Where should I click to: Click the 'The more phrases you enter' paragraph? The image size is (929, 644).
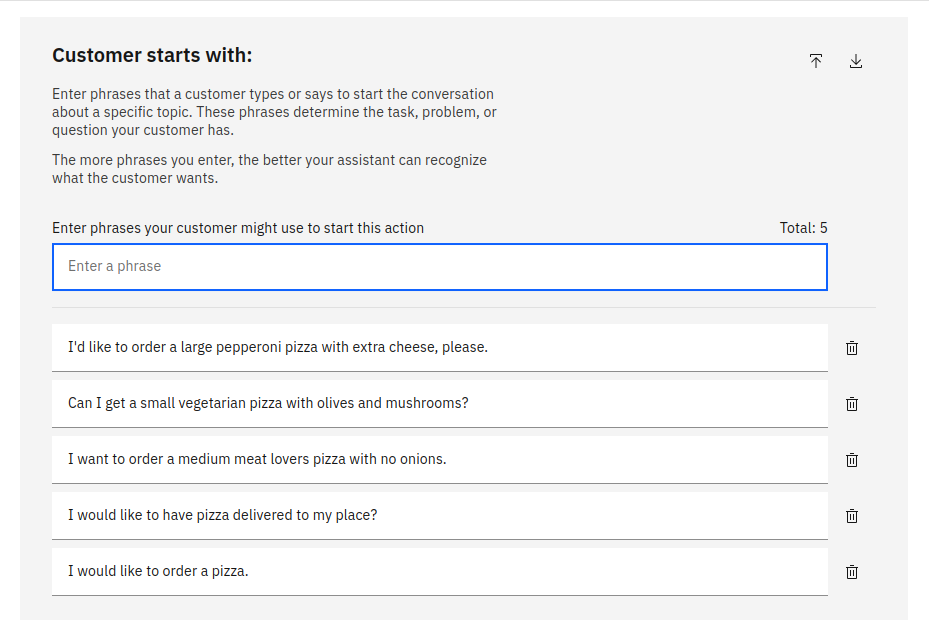[269, 169]
